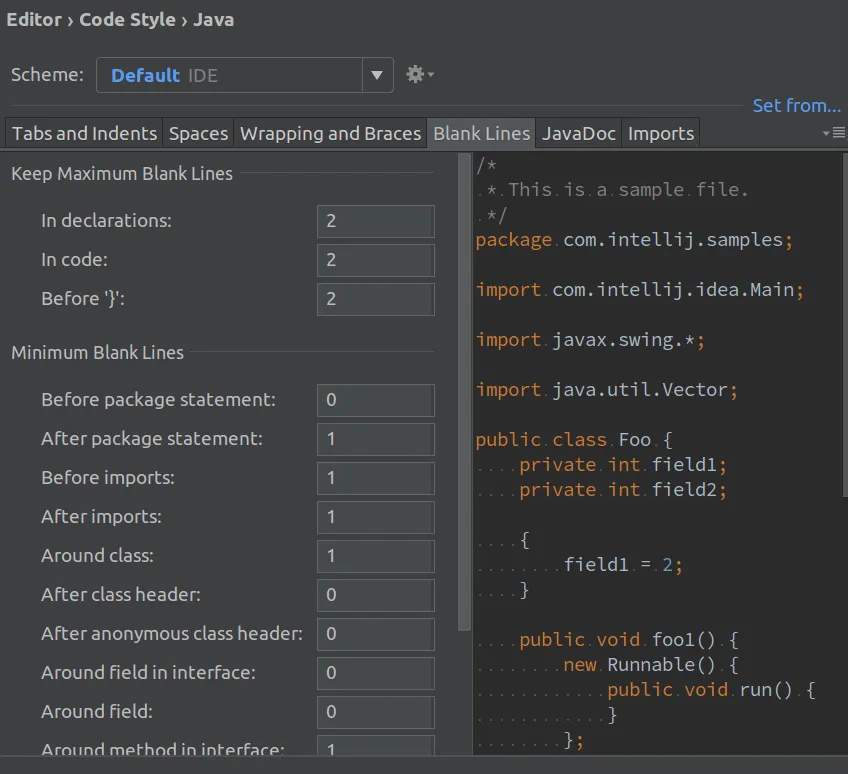Image resolution: width=848 pixels, height=774 pixels.
Task: Click 'import javax.swing.*;' line
Action: pyautogui.click(x=590, y=340)
